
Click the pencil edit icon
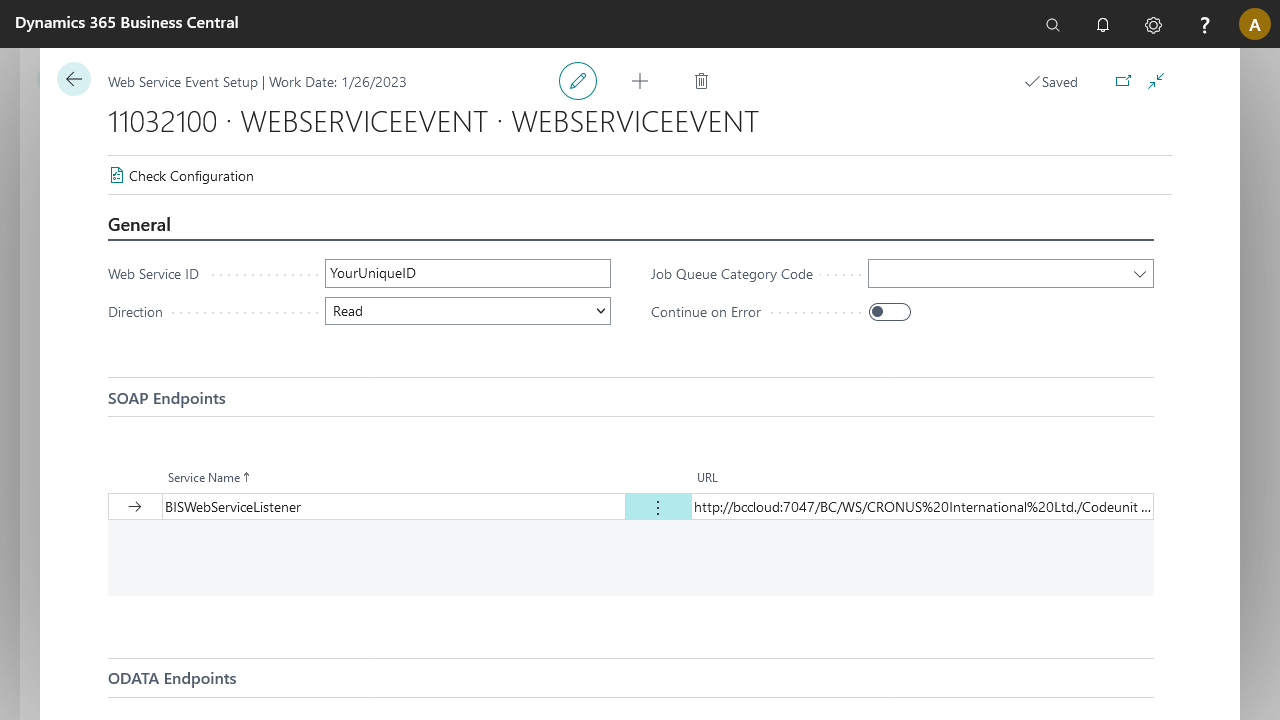[x=578, y=81]
